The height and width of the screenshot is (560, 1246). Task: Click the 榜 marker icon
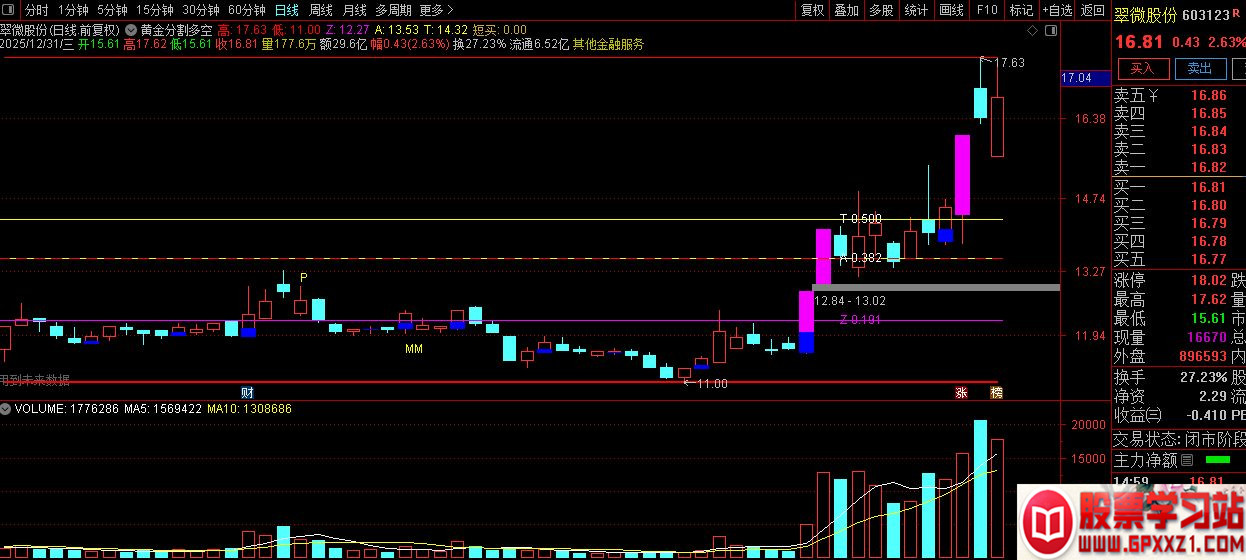[996, 392]
